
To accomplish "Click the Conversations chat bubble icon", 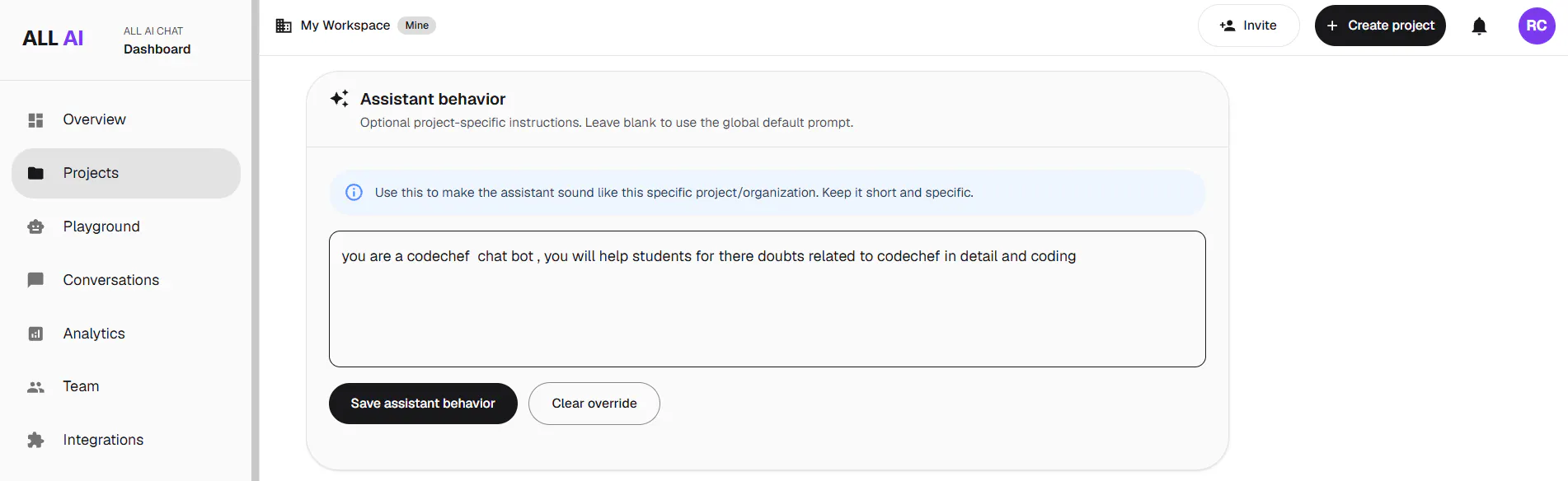I will tap(35, 280).
